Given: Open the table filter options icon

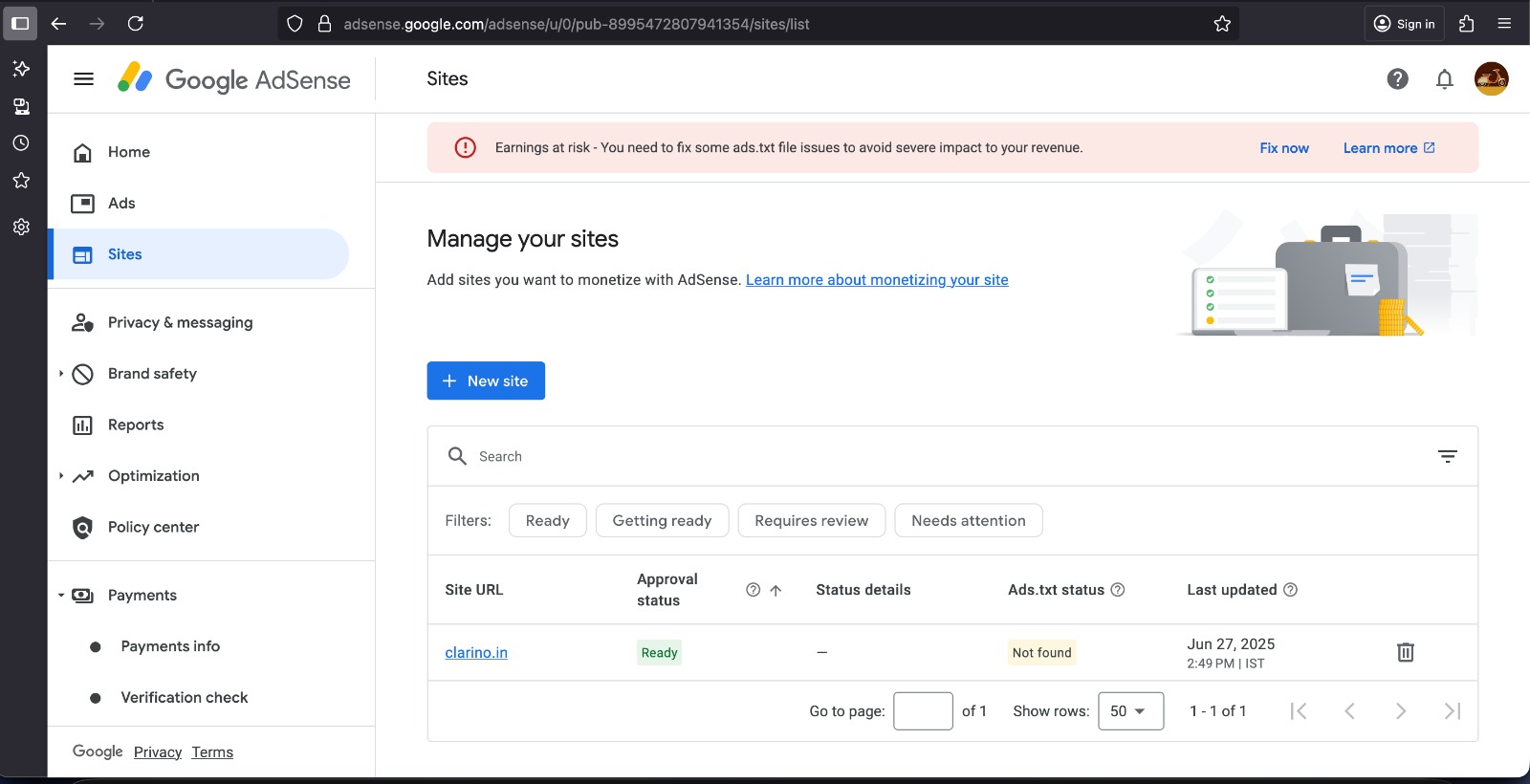Looking at the screenshot, I should [x=1447, y=456].
